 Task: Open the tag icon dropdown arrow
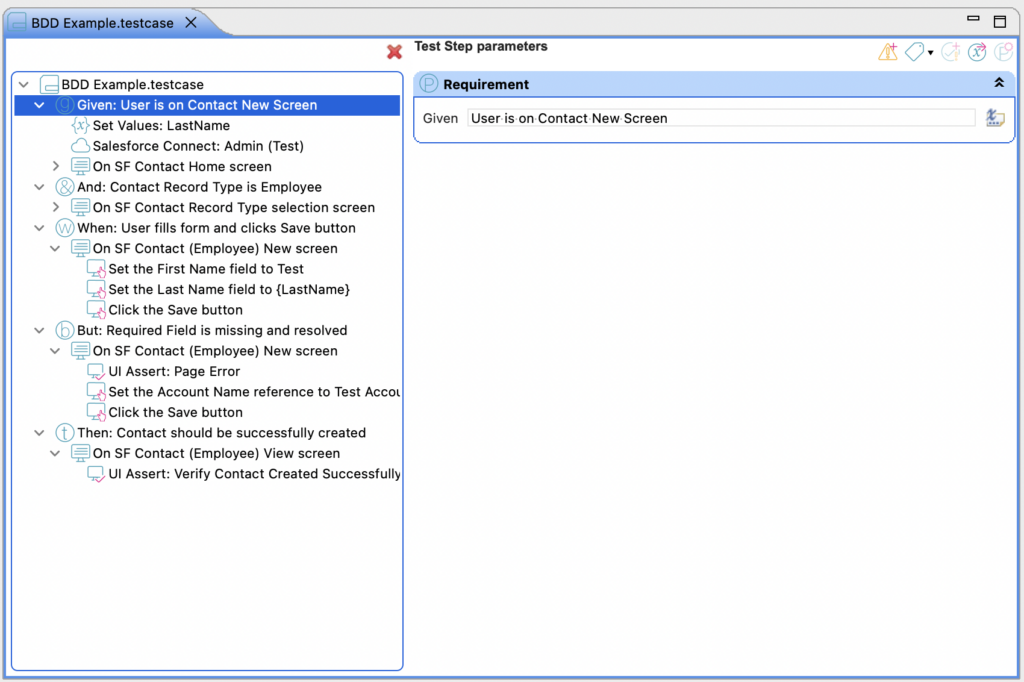coord(929,52)
